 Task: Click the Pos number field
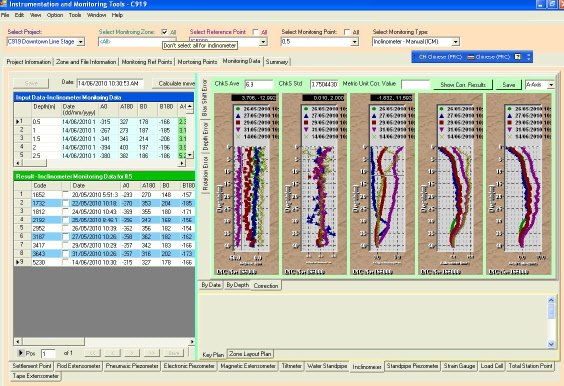48,354
